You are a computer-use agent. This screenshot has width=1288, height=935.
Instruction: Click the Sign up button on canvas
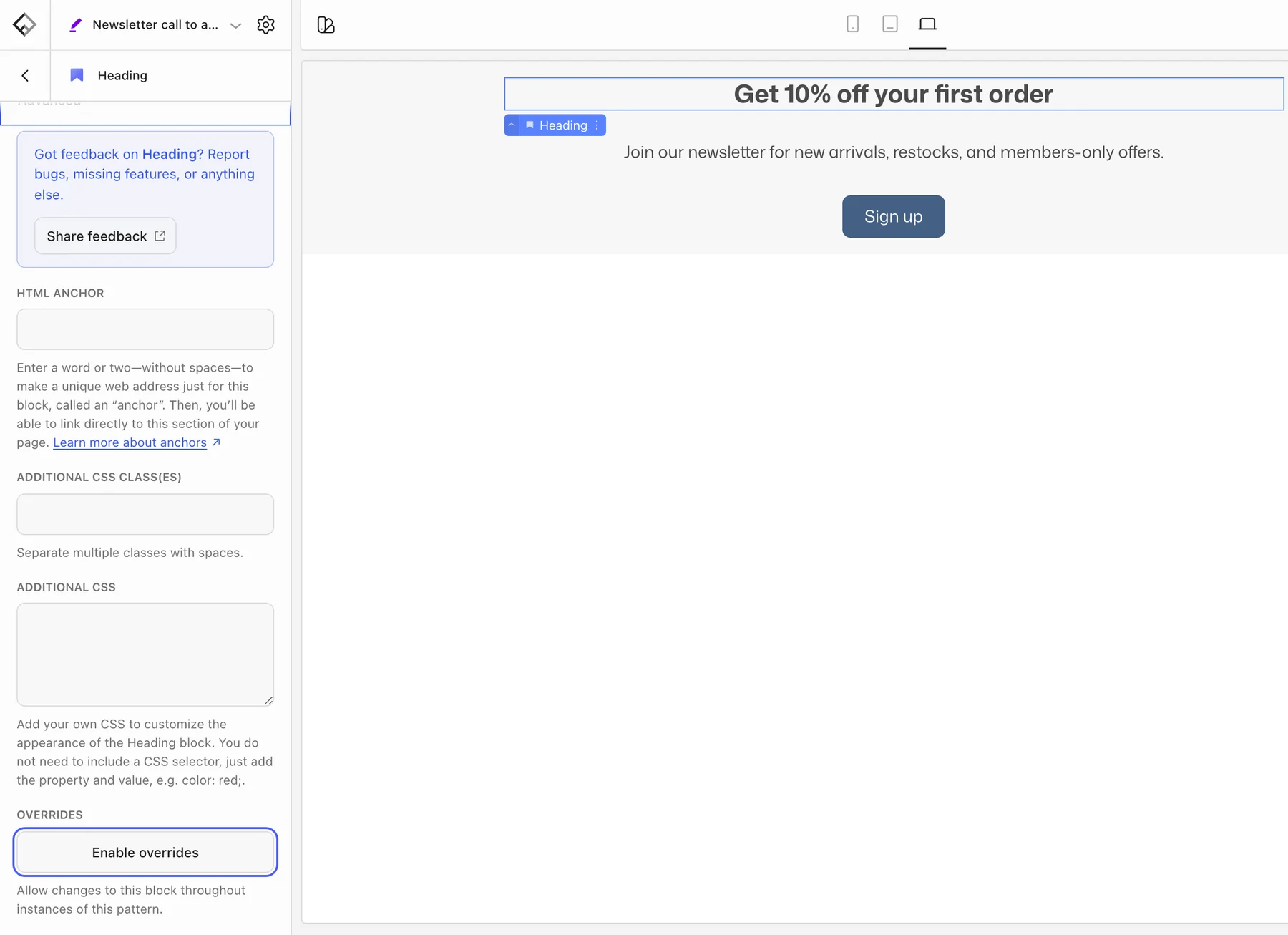pos(894,216)
